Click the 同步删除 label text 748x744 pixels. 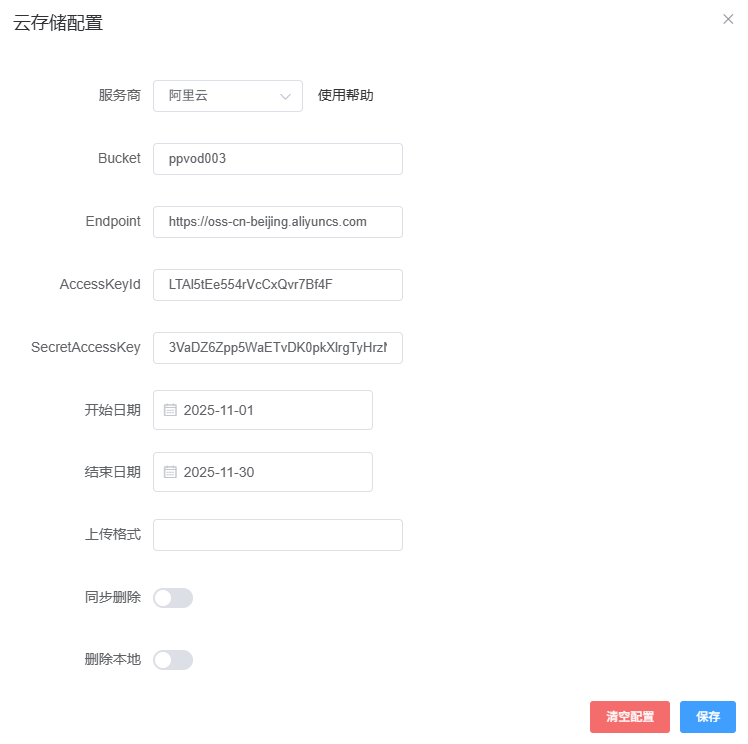112,598
